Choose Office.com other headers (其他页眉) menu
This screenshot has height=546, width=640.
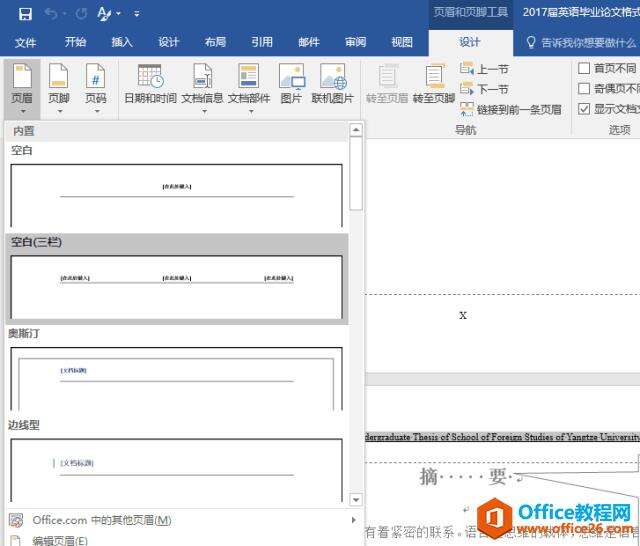[182, 520]
